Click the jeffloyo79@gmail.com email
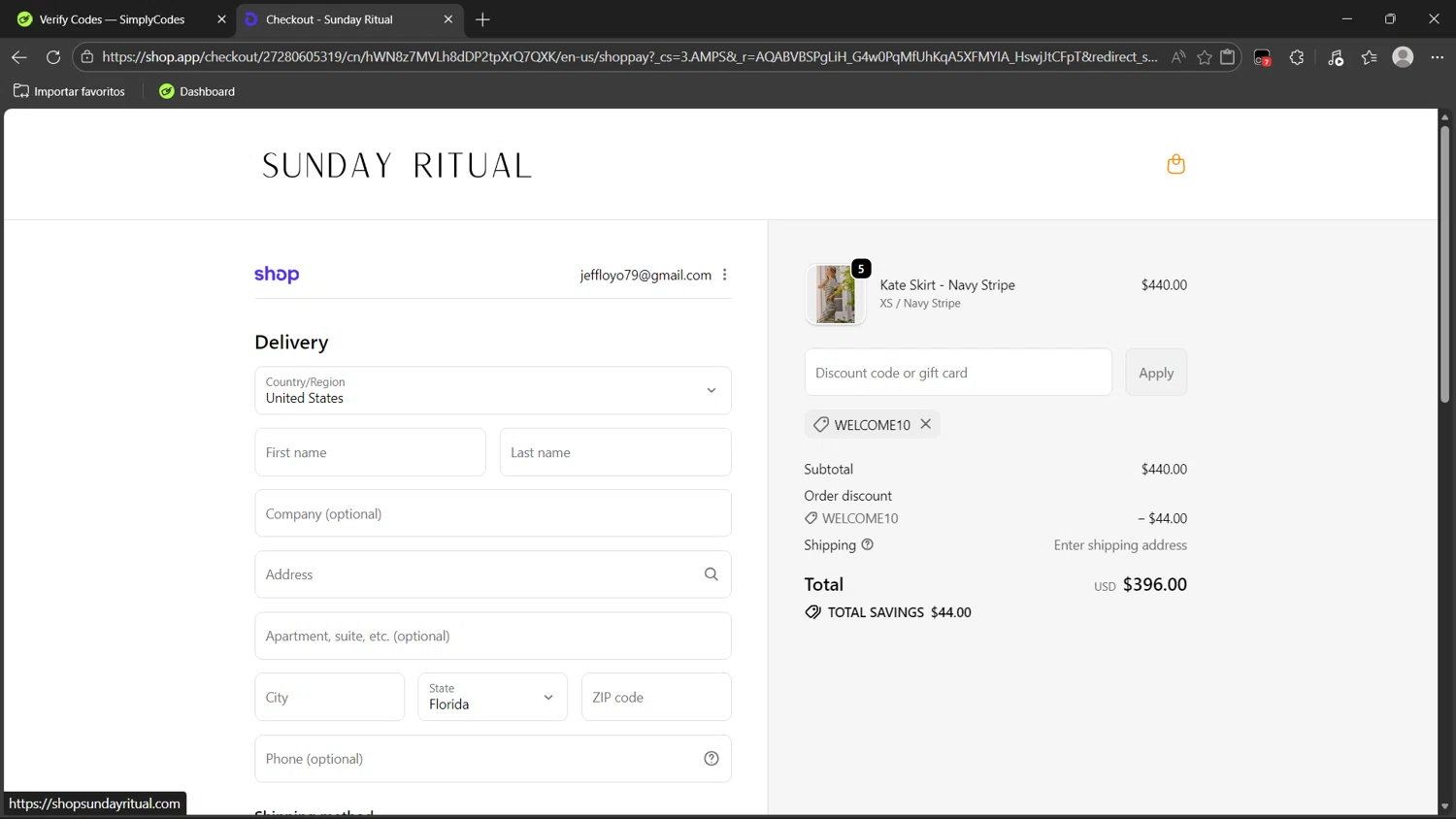This screenshot has width=1456, height=819. [x=645, y=275]
